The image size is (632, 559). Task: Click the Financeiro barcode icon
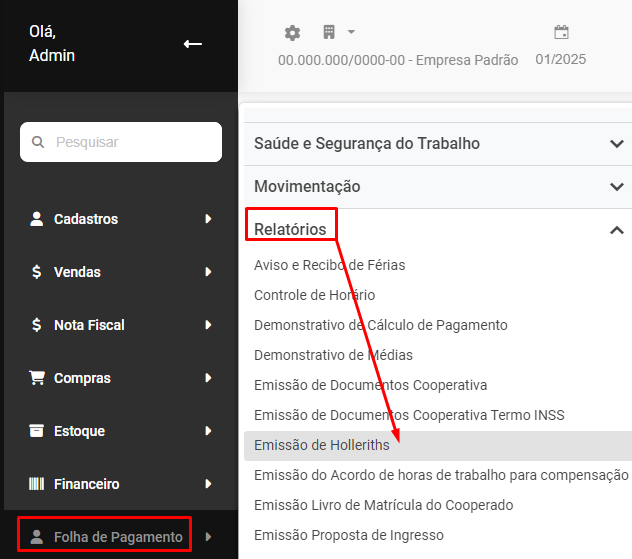(37, 484)
